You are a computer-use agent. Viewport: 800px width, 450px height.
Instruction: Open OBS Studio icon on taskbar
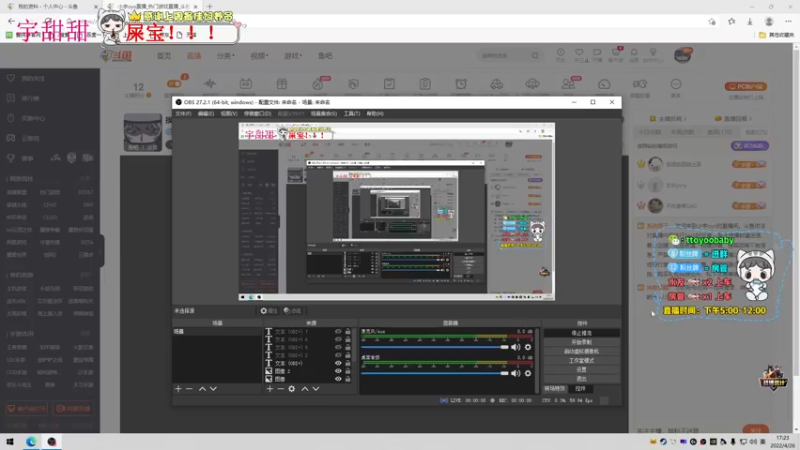(x=52, y=442)
